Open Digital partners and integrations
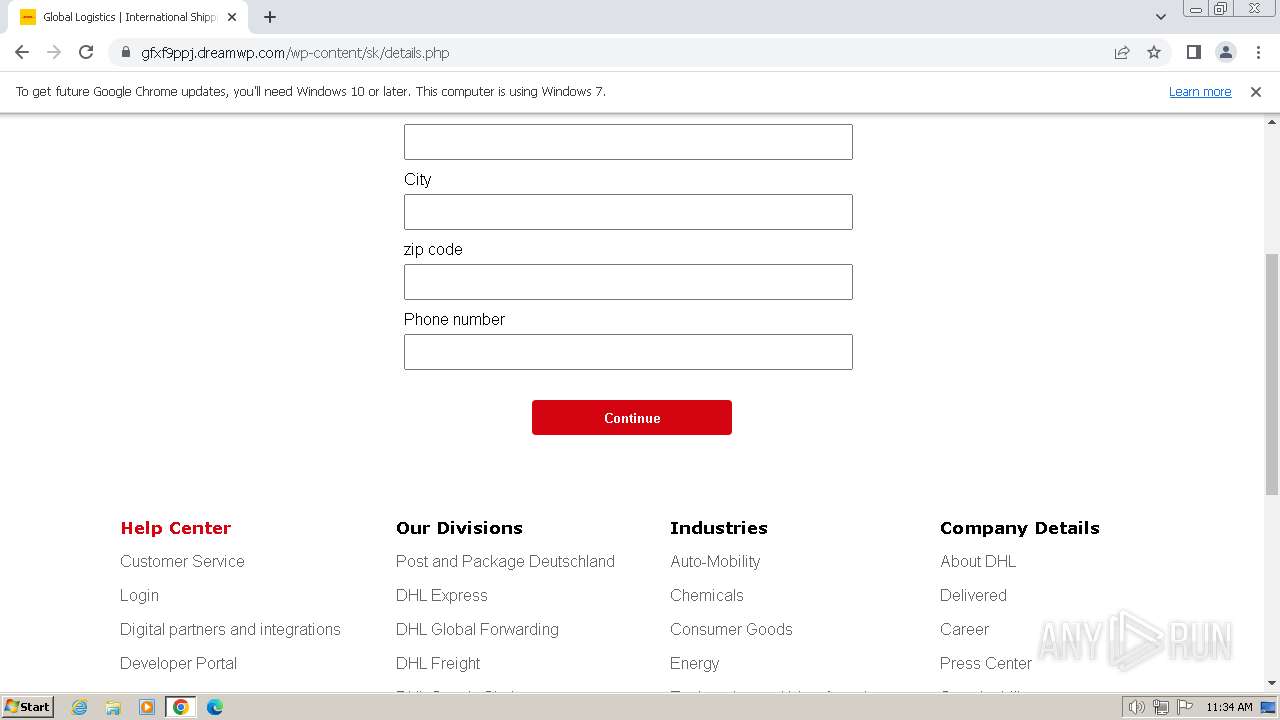 (x=230, y=630)
